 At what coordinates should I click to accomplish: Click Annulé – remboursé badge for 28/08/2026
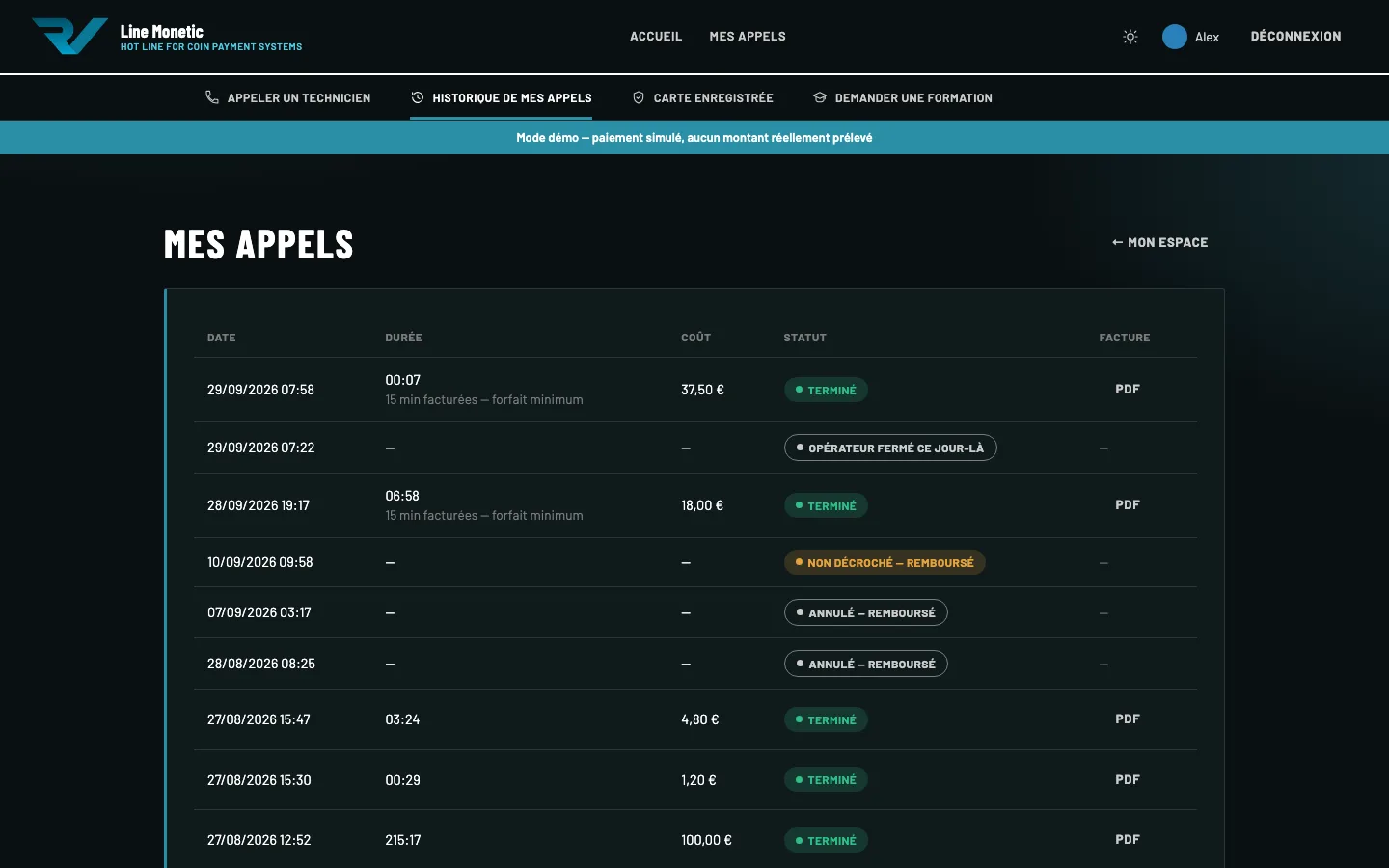[866, 664]
